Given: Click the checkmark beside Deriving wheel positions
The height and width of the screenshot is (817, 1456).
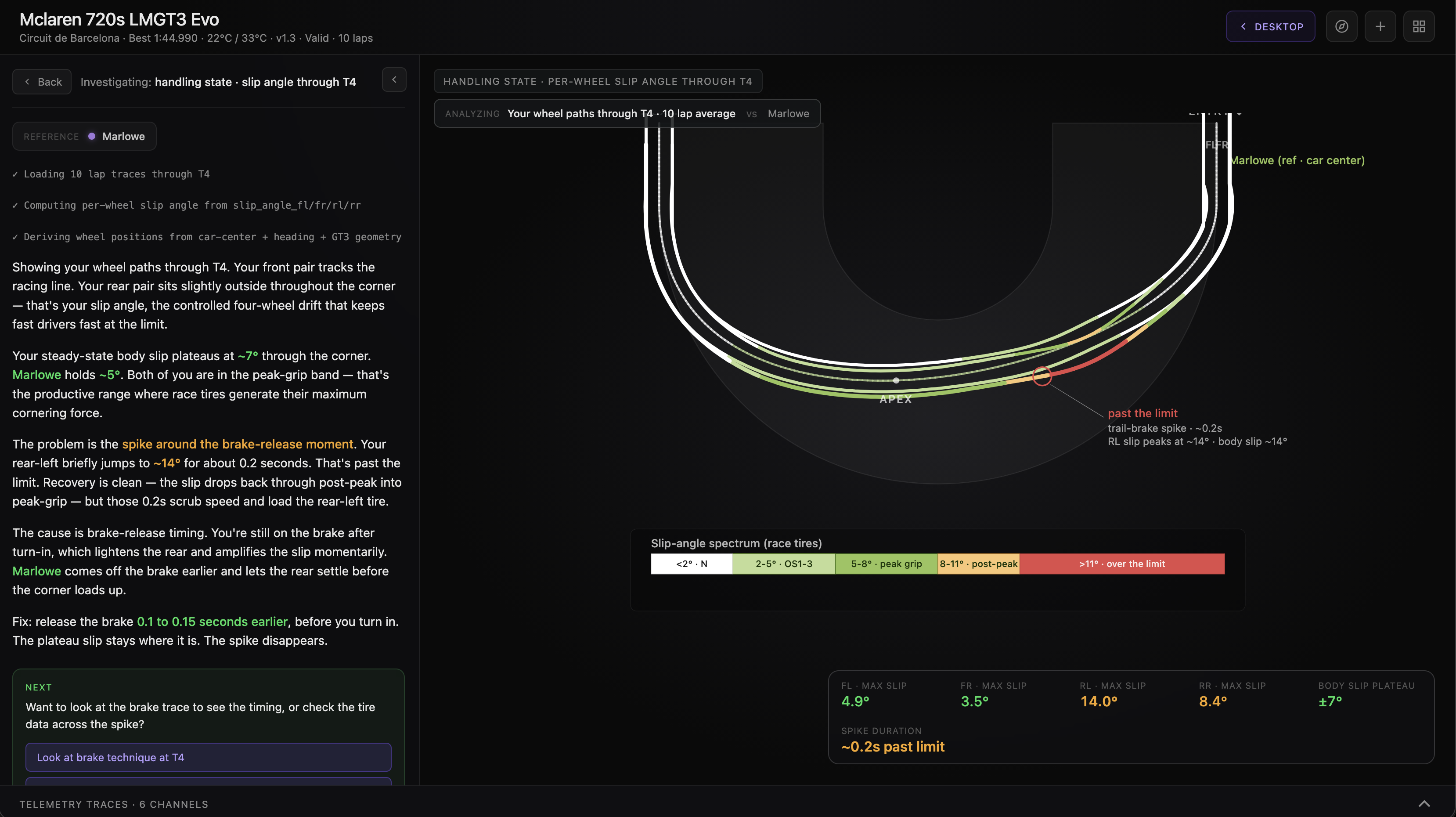Looking at the screenshot, I should [x=15, y=237].
